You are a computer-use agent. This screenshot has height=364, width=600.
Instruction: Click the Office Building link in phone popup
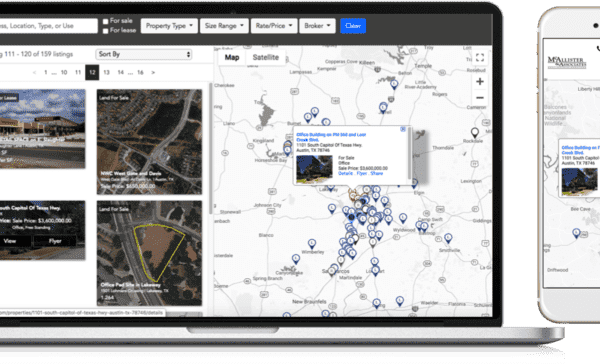580,150
